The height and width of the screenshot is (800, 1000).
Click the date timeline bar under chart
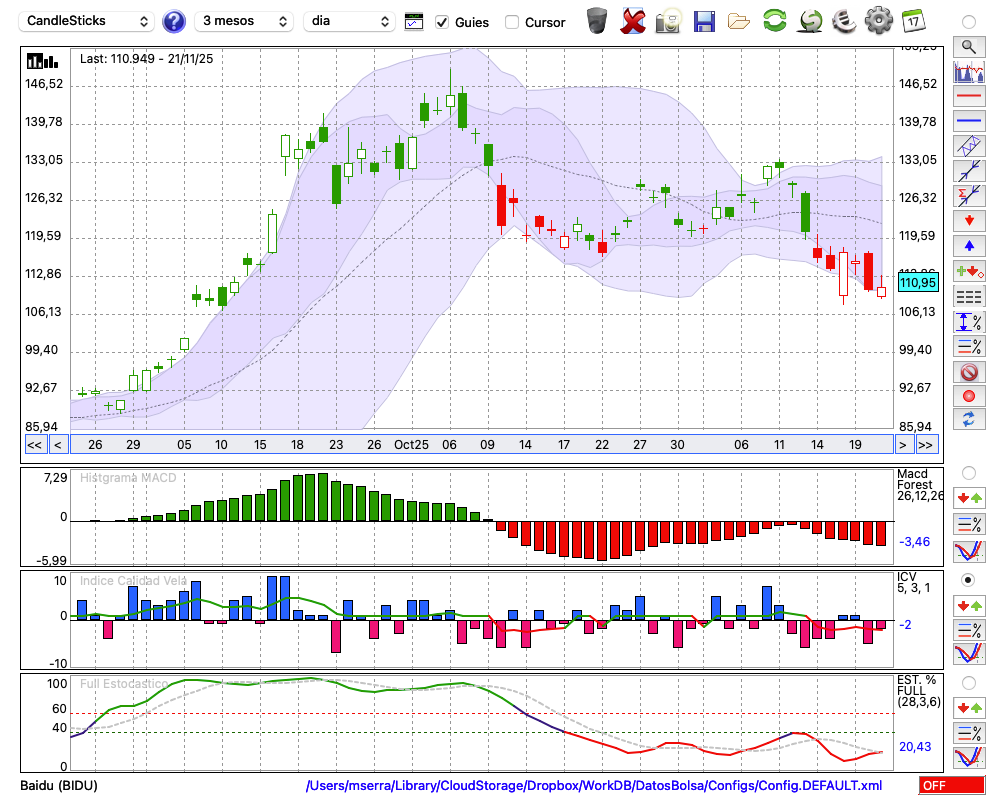480,445
